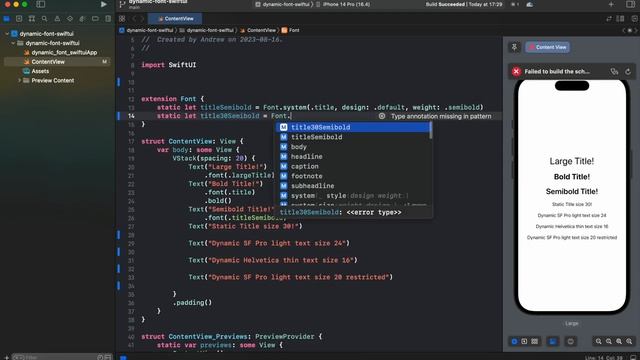This screenshot has width=640, height=360.
Task: Pin the preview with the pin icon
Action: pyautogui.click(x=514, y=47)
